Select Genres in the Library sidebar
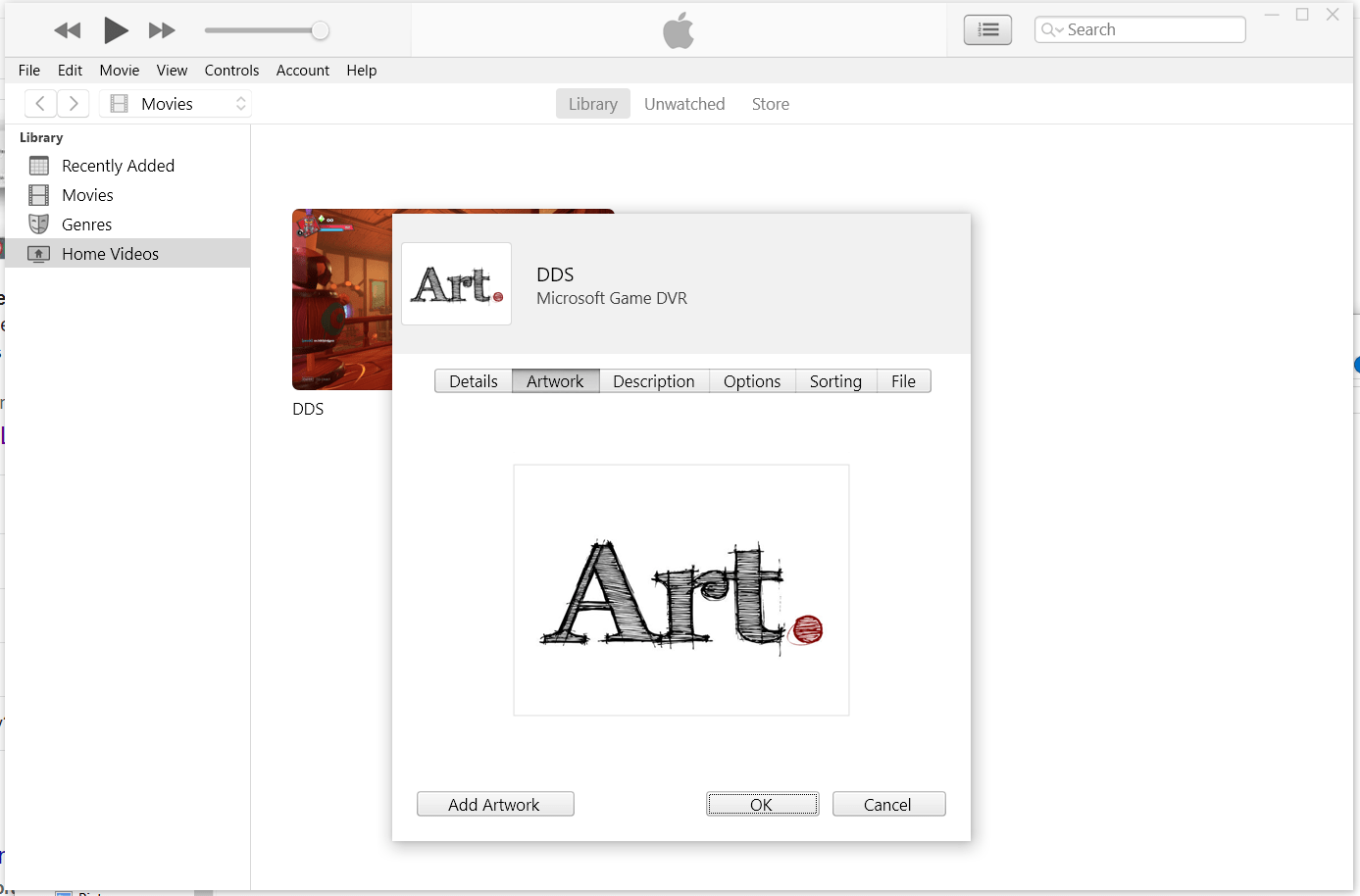Viewport: 1360px width, 896px height. 86,224
